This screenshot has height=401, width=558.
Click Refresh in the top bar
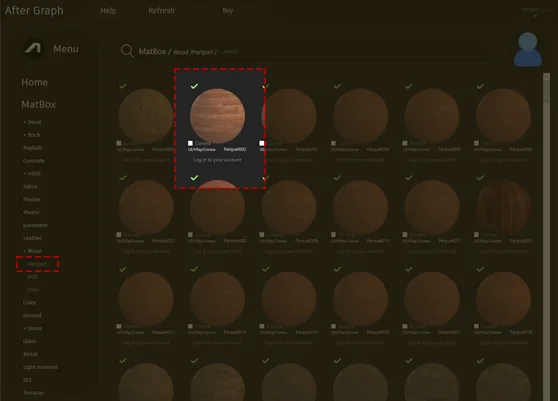coord(161,10)
